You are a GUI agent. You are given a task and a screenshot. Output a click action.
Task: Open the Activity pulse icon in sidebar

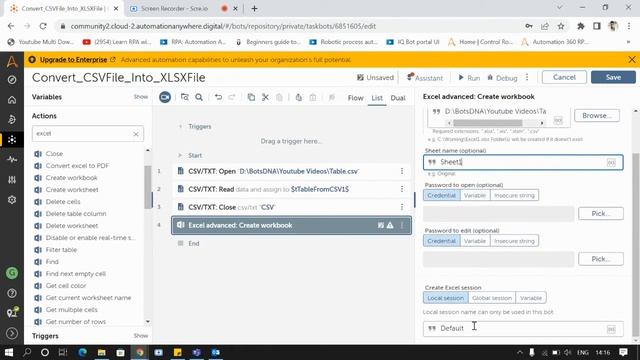[x=12, y=160]
